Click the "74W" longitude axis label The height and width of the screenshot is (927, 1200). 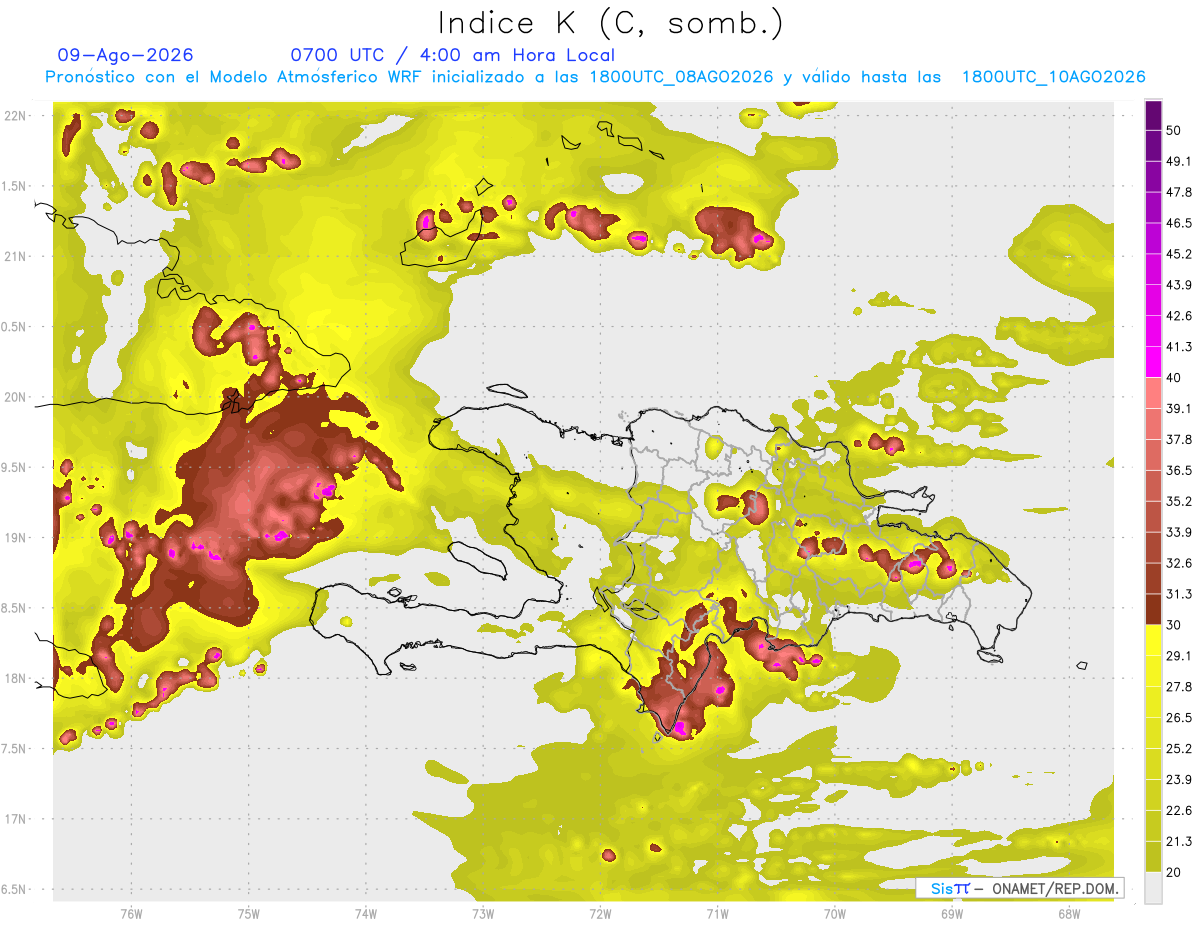click(x=365, y=913)
